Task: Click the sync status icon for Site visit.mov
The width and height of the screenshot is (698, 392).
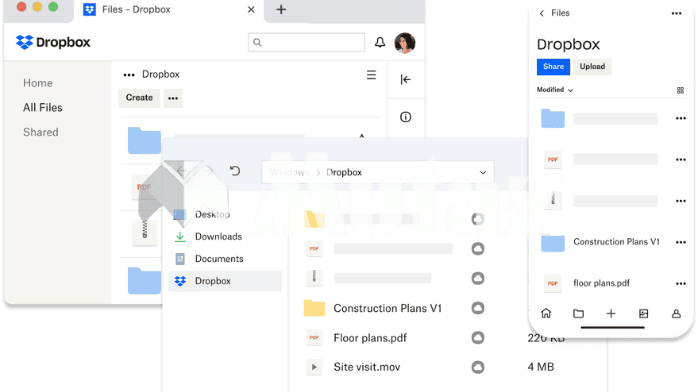Action: (x=478, y=367)
